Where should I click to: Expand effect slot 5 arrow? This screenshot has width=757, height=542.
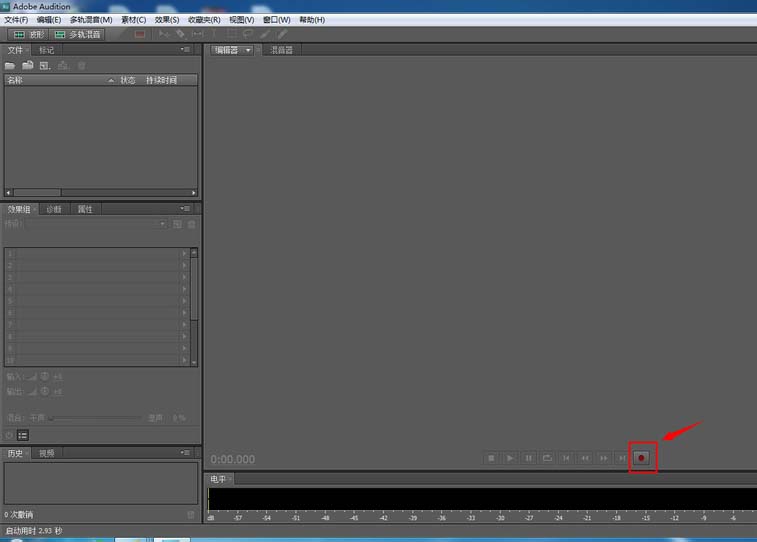[x=184, y=301]
